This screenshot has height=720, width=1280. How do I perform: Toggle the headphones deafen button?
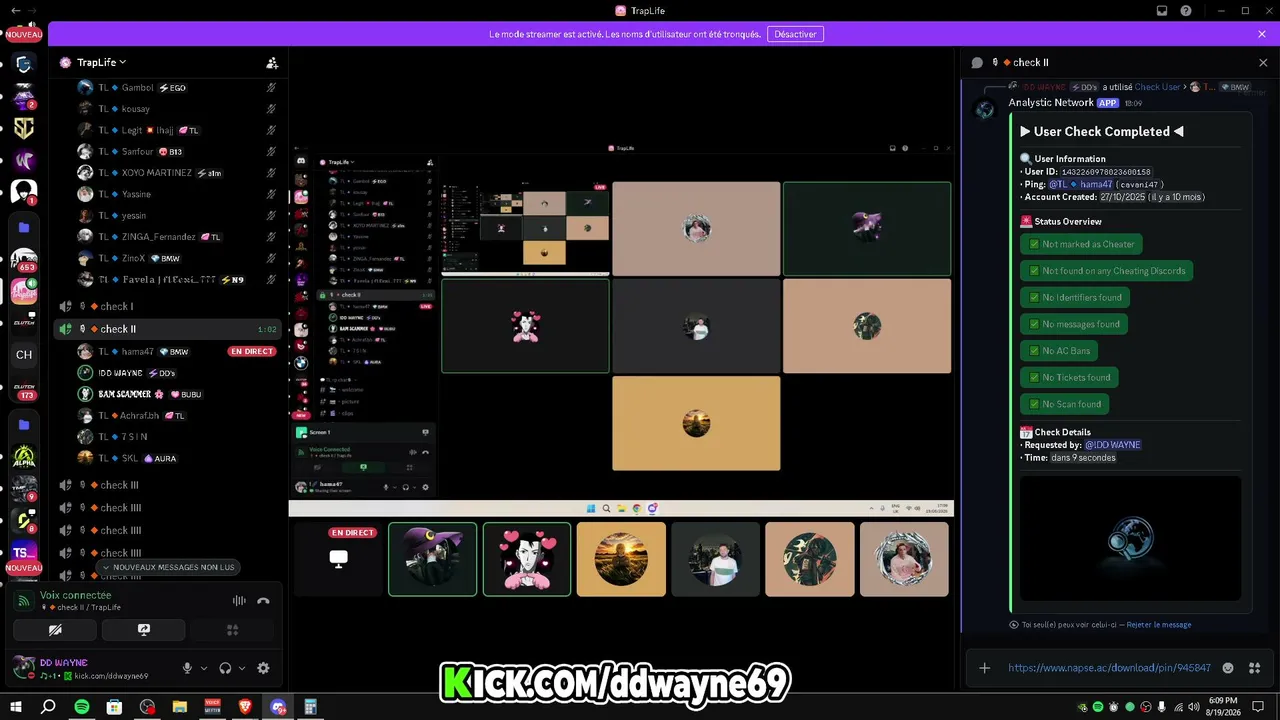tap(225, 668)
